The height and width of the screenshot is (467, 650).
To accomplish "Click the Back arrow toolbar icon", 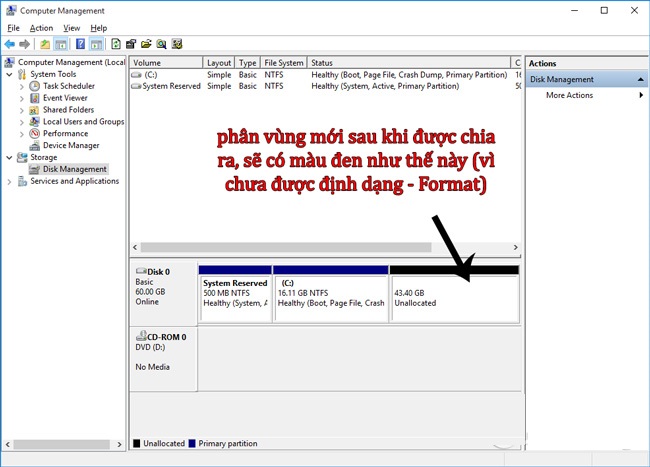I will (10, 44).
